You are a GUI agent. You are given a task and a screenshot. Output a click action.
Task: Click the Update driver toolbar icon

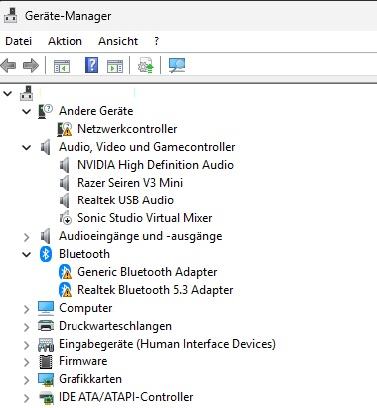(146, 65)
